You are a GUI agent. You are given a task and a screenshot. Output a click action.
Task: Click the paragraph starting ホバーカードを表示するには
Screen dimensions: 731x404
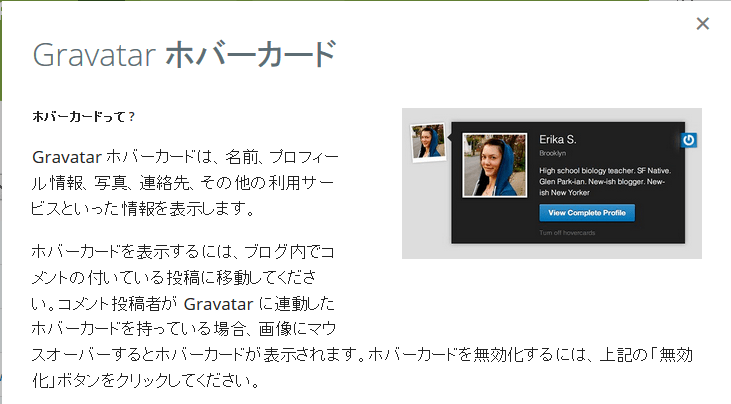coord(362,316)
